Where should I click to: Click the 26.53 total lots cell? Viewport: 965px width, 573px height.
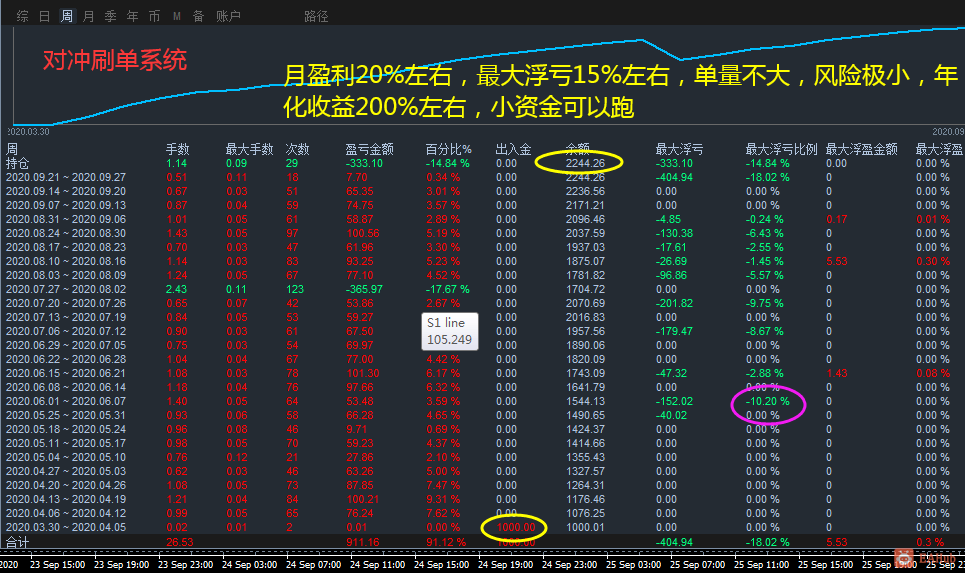(x=180, y=542)
